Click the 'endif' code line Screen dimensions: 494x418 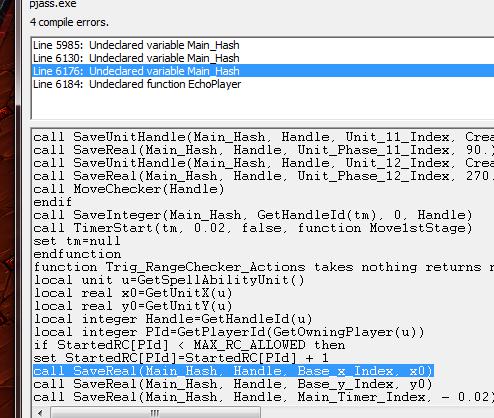(52, 202)
